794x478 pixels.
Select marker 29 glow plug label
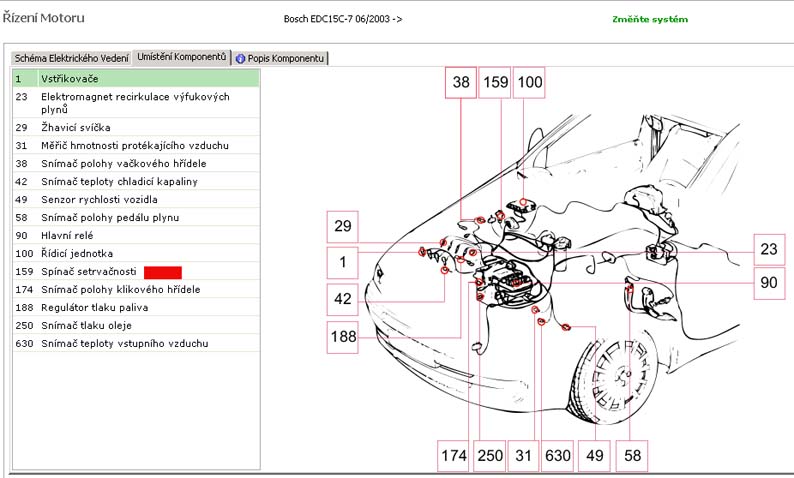tap(343, 227)
